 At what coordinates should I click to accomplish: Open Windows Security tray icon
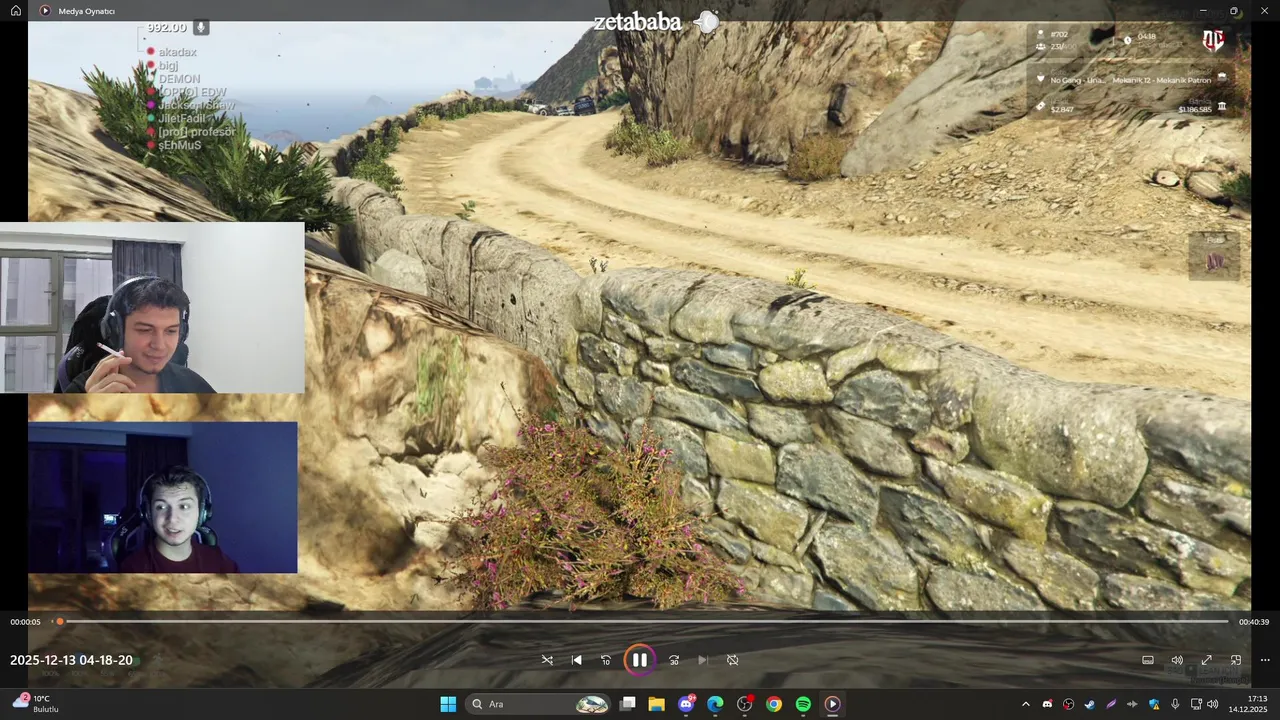1154,704
